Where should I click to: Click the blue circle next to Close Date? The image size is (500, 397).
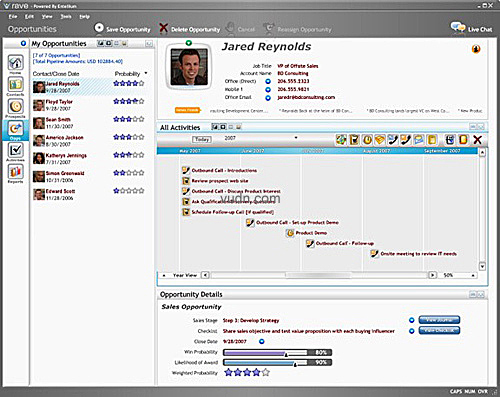262,341
